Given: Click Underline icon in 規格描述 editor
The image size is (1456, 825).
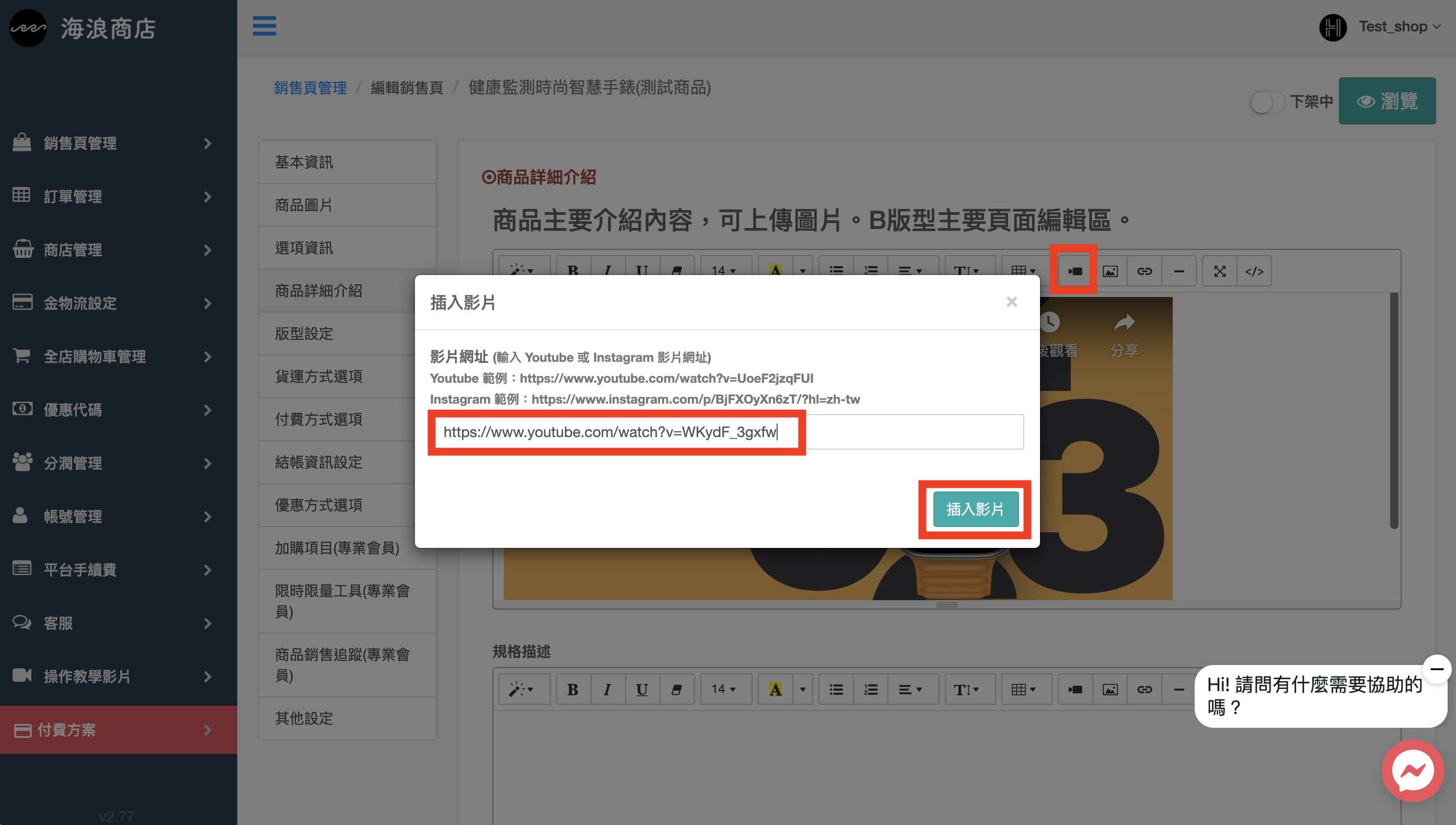Looking at the screenshot, I should tap(642, 690).
